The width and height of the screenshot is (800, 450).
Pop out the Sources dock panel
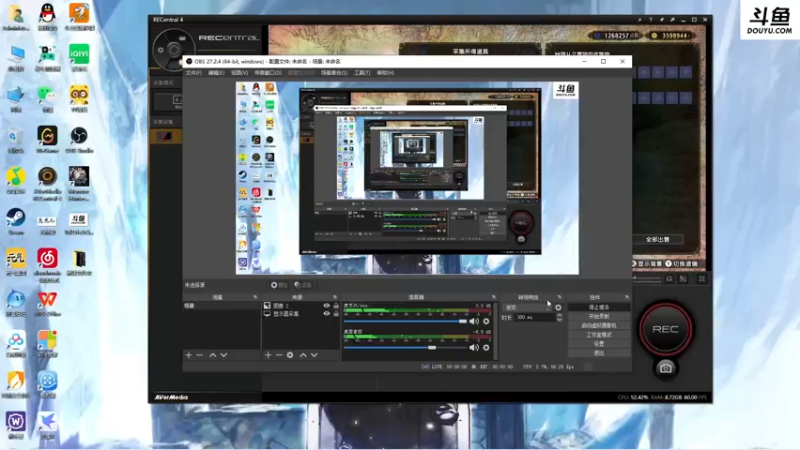click(335, 297)
